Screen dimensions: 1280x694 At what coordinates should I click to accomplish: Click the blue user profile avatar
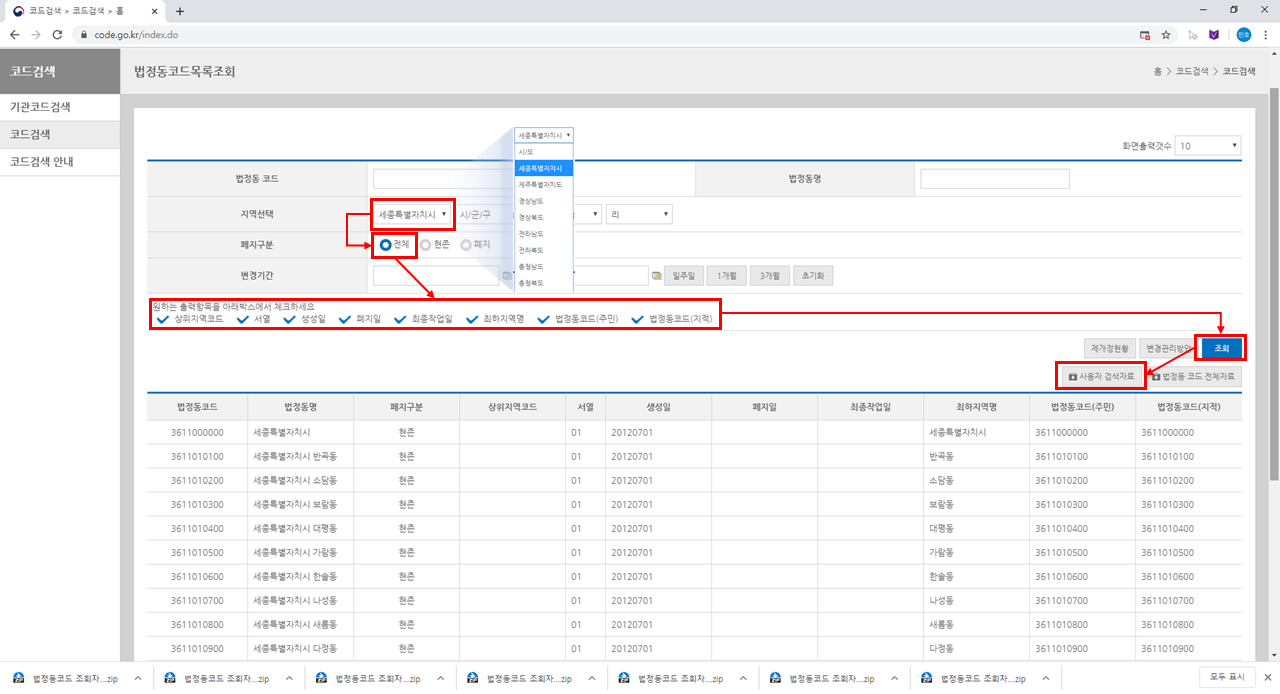point(1243,34)
